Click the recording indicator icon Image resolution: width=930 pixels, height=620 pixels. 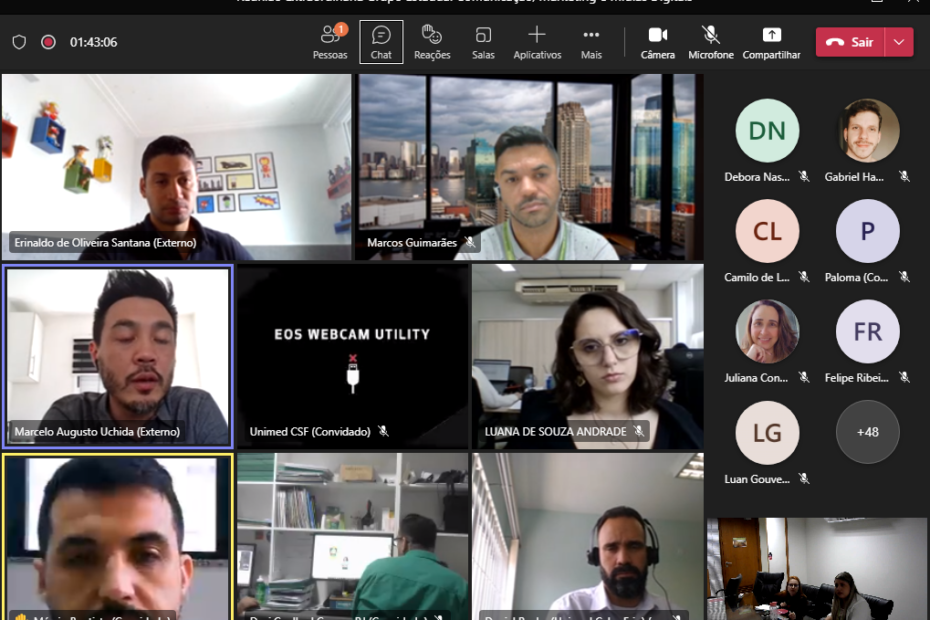[48, 42]
